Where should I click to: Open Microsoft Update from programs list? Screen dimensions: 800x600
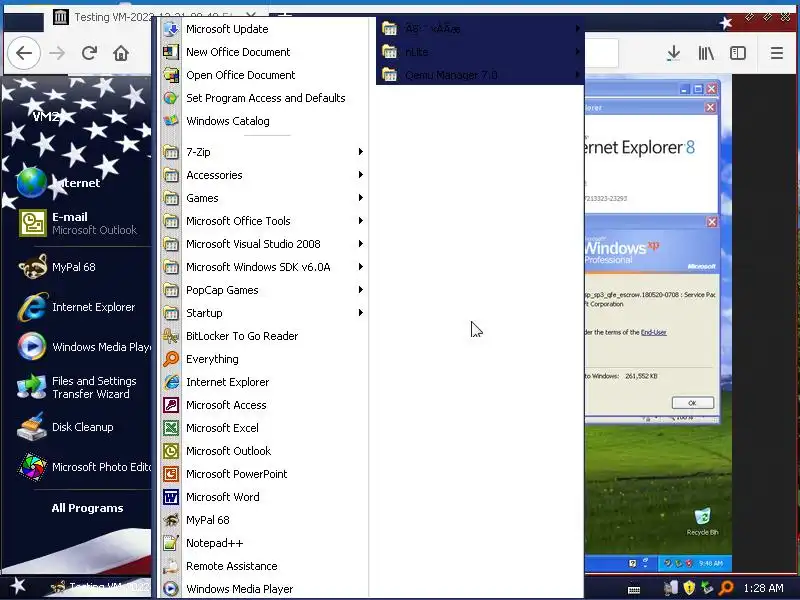263,29
